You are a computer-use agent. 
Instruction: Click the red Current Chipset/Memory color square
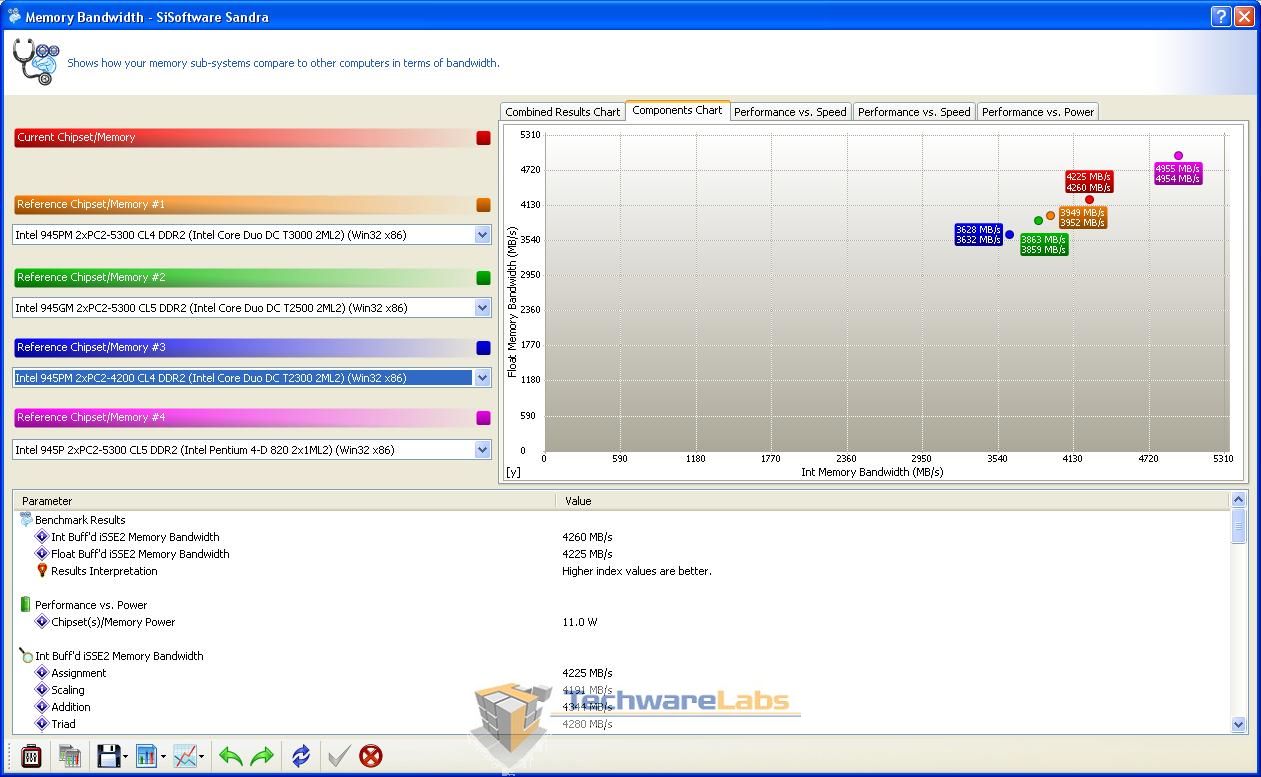pos(483,138)
